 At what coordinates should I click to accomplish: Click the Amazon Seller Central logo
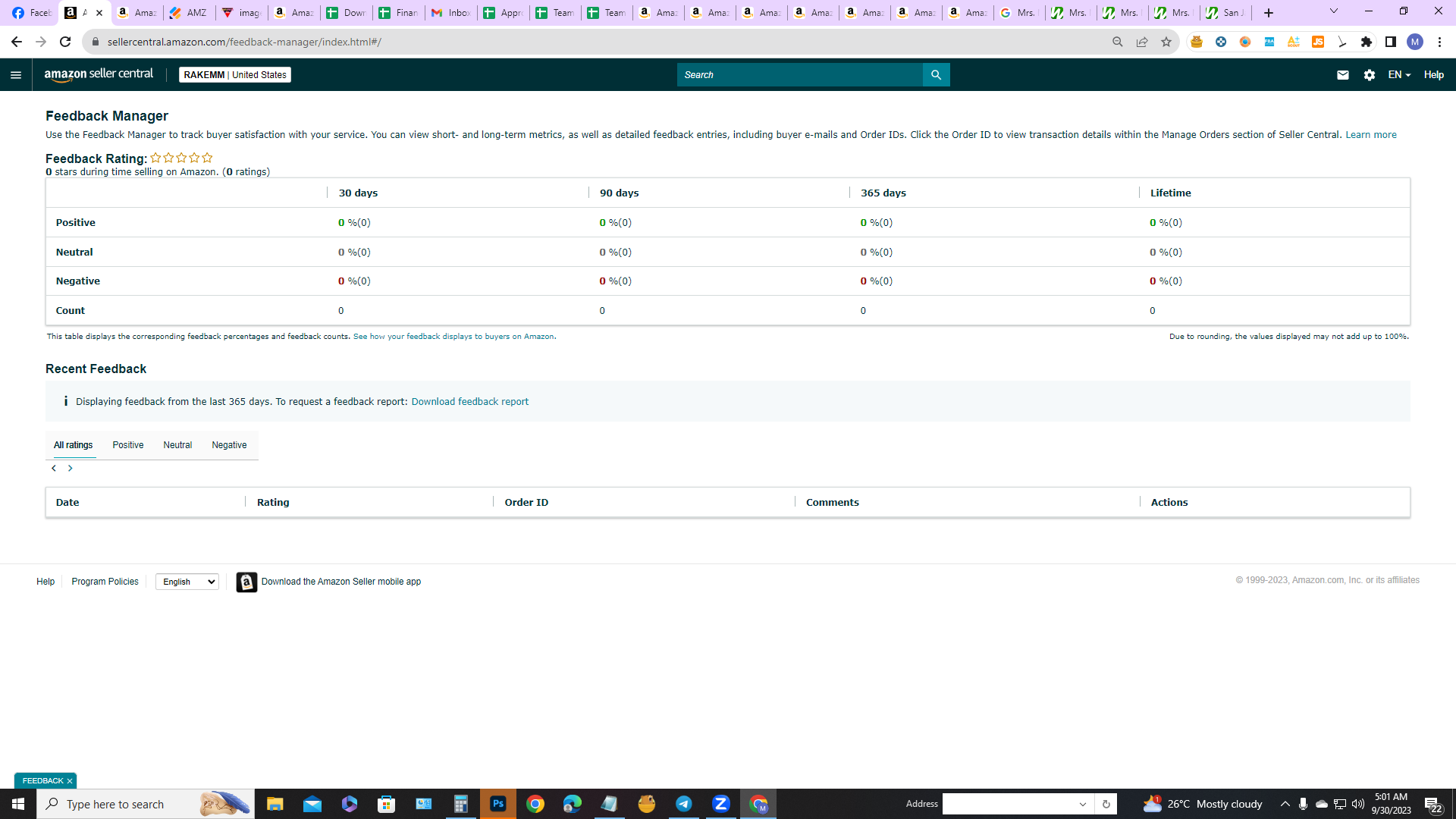[99, 74]
